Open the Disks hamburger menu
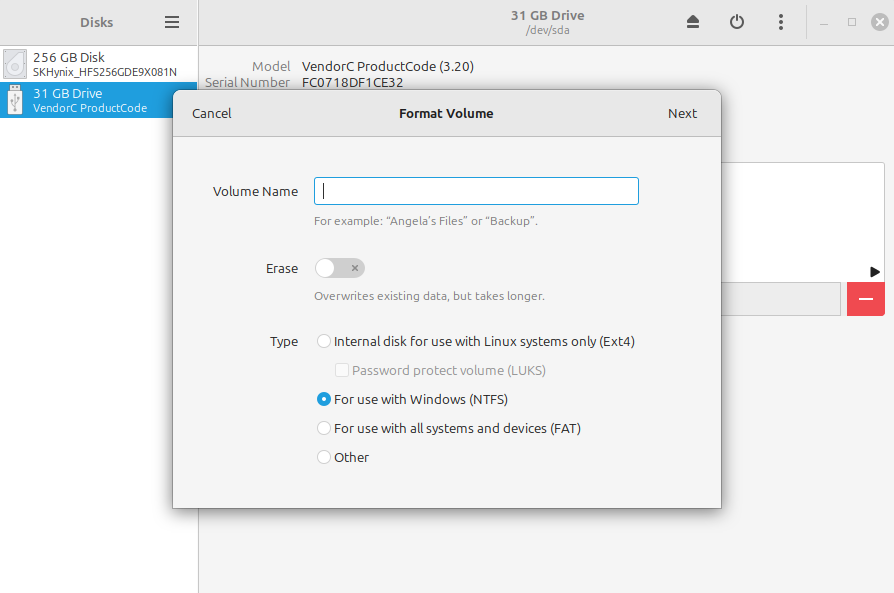This screenshot has width=894, height=593. coord(172,22)
